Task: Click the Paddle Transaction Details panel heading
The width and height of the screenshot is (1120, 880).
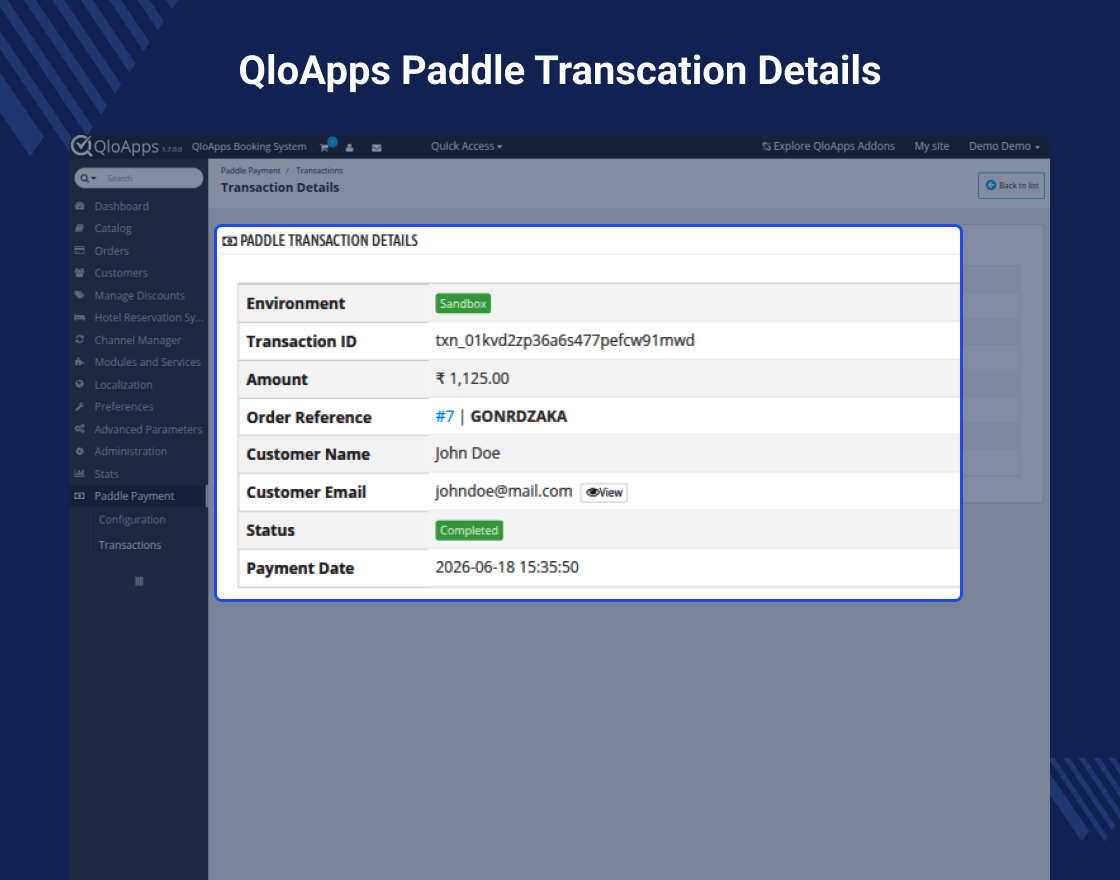Action: 321,241
